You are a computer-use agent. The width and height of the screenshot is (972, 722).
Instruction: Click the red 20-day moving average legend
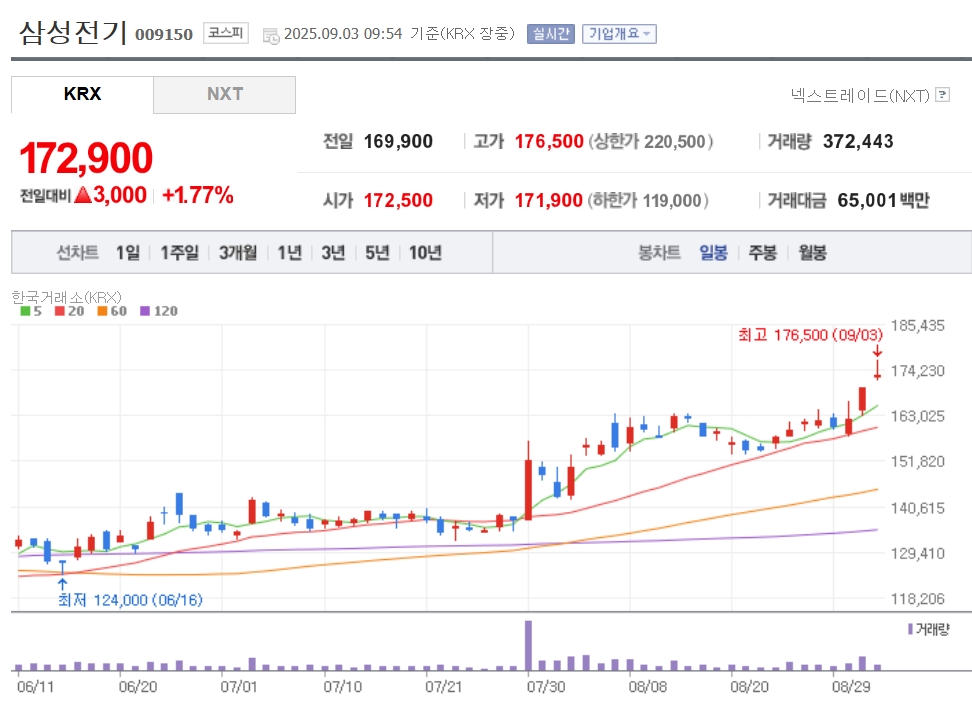69,311
